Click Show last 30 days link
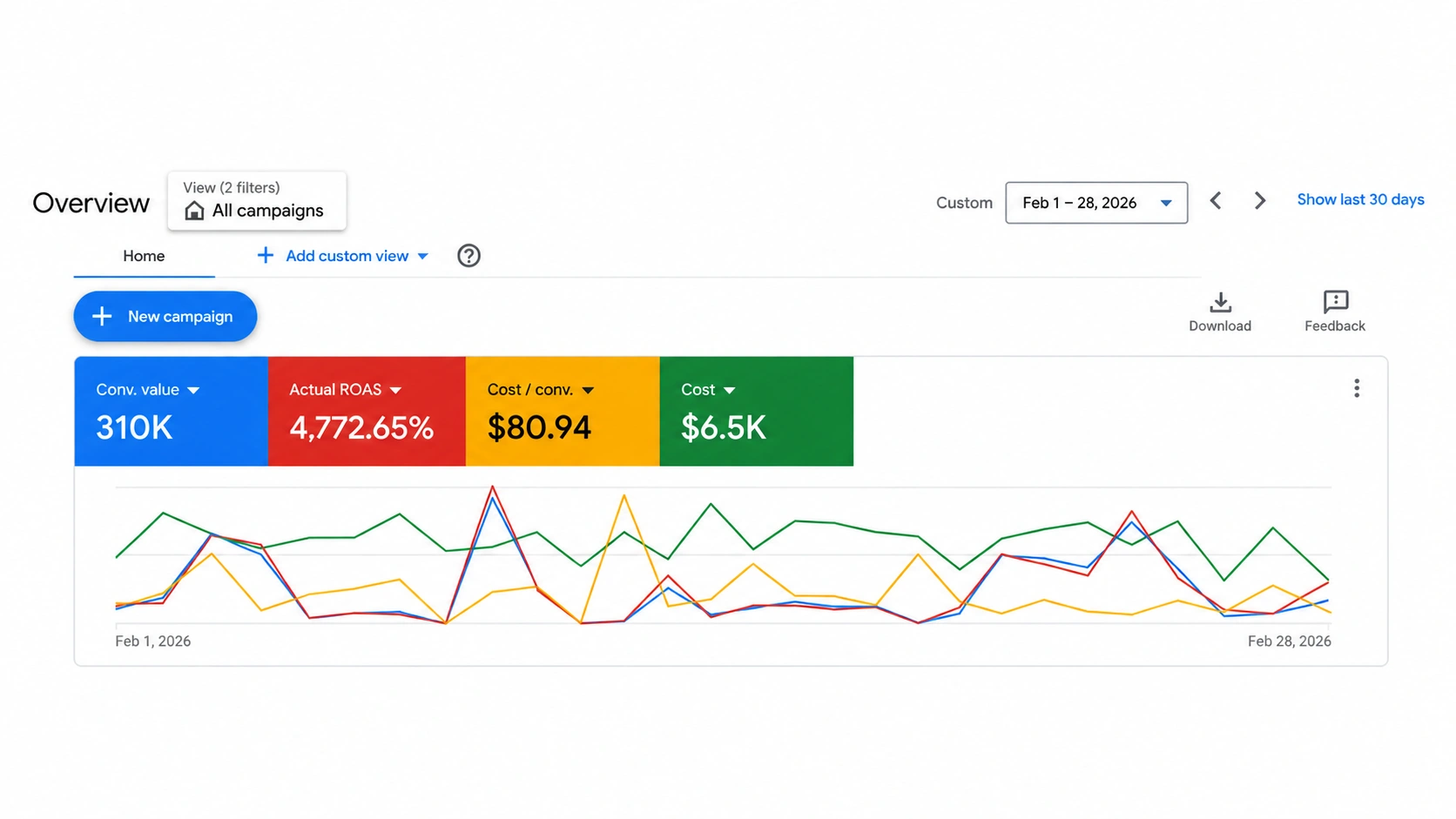 [x=1360, y=200]
